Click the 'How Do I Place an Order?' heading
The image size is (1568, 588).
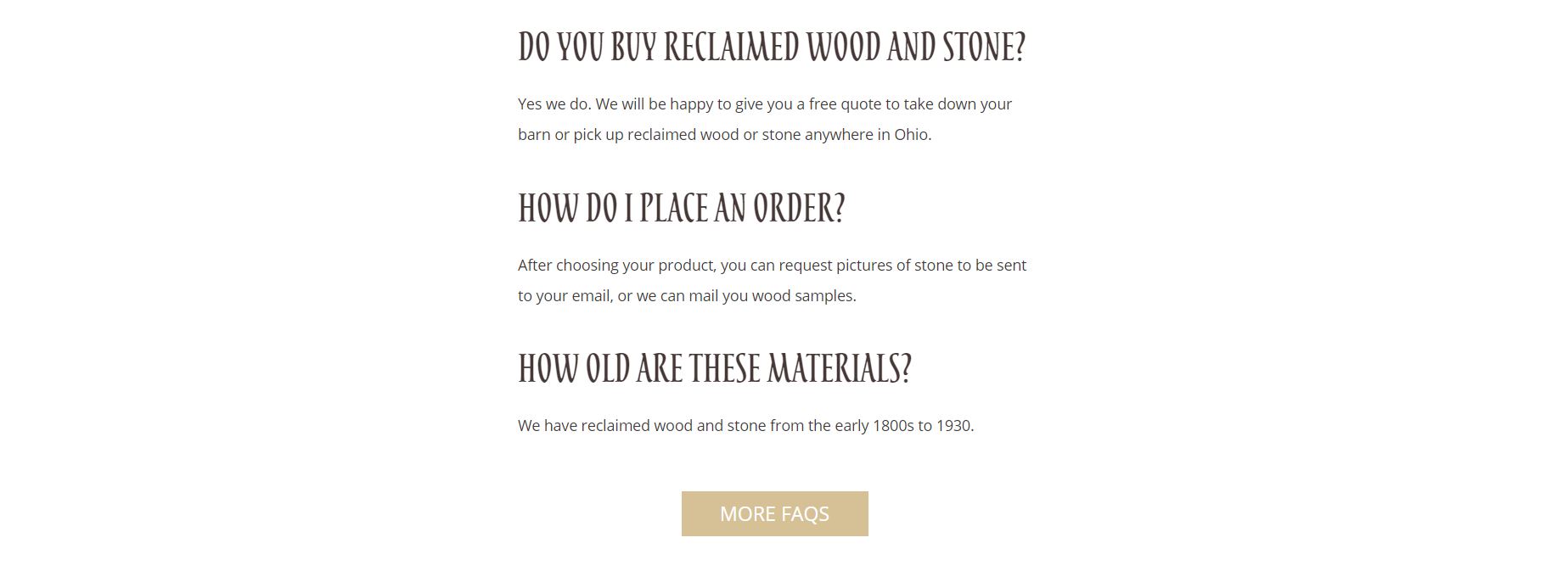[x=682, y=208]
